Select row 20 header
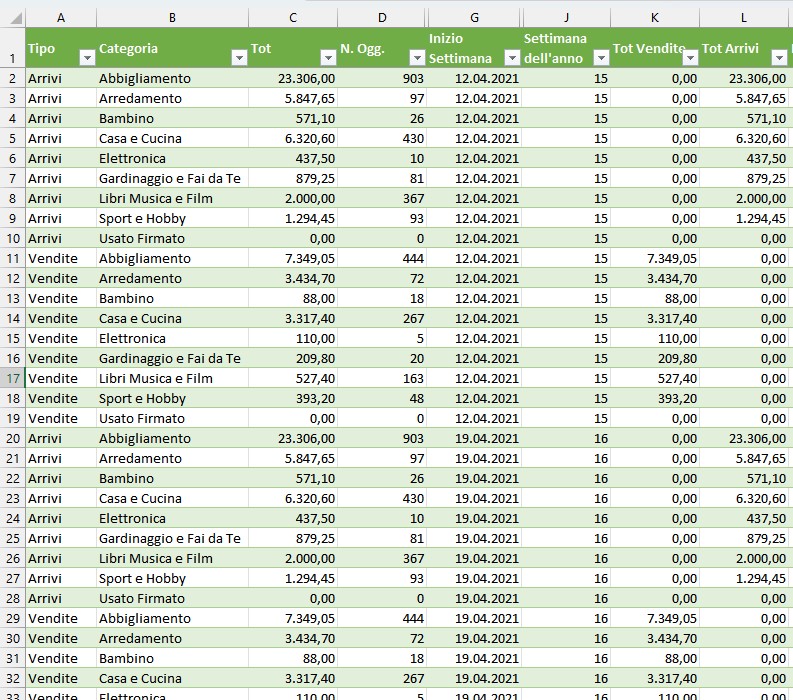 [x=13, y=439]
